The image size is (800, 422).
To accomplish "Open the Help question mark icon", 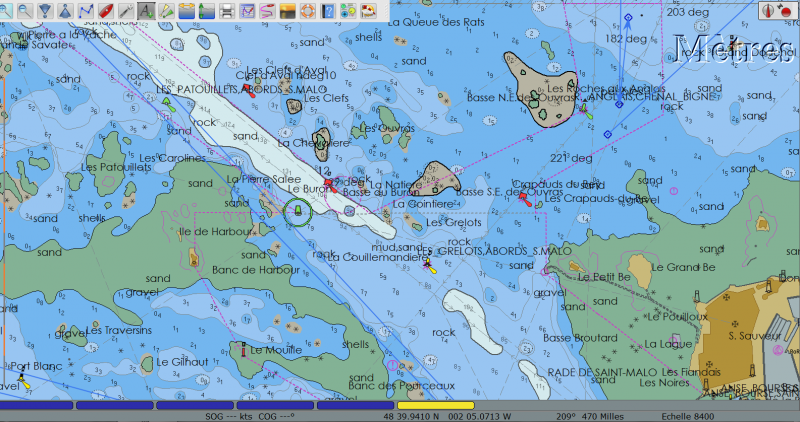I will (x=328, y=10).
